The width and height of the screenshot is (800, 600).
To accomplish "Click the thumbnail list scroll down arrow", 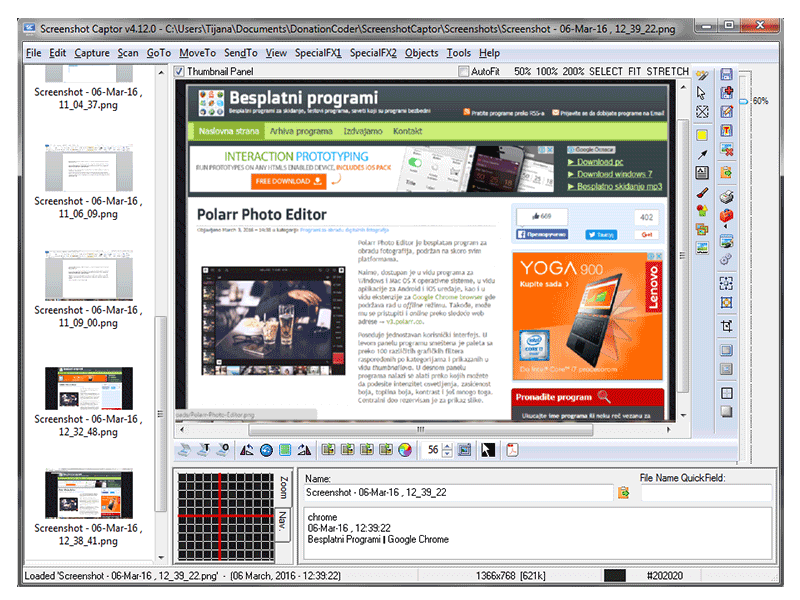I will click(161, 557).
